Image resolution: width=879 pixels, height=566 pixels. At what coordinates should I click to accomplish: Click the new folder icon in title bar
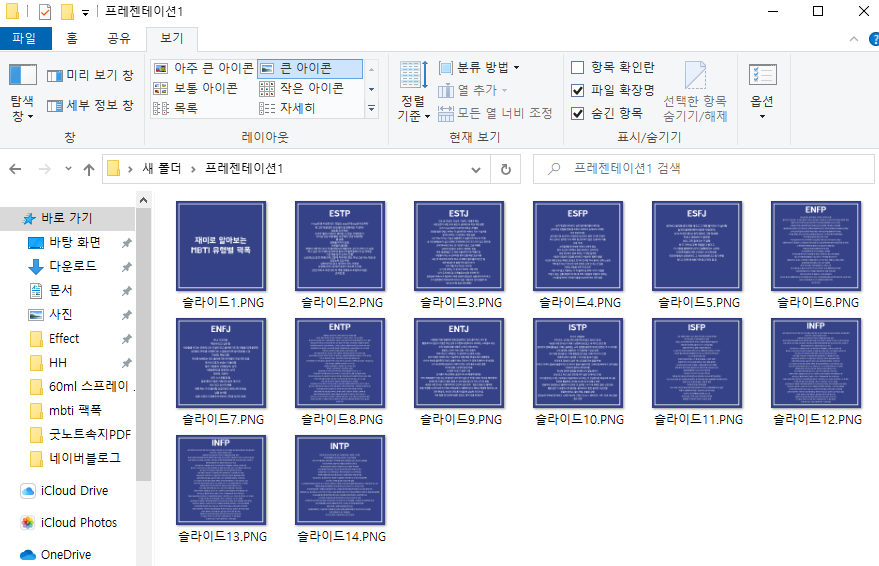click(x=67, y=11)
